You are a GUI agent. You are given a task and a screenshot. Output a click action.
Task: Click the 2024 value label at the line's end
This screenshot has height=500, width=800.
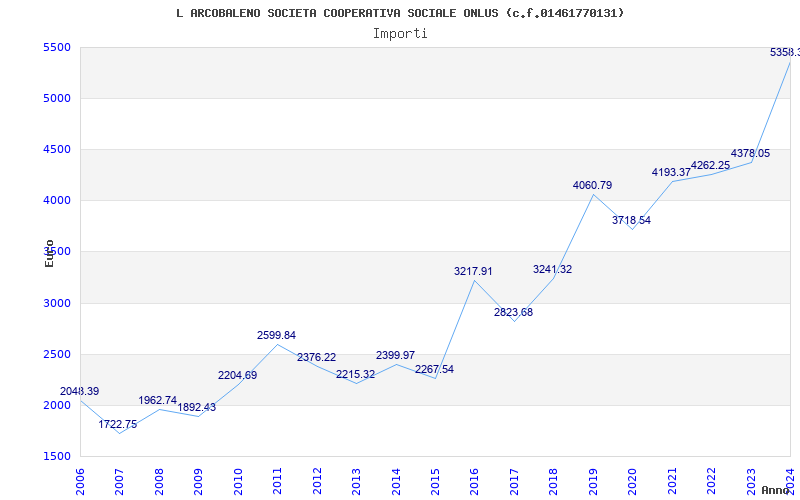pyautogui.click(x=784, y=52)
